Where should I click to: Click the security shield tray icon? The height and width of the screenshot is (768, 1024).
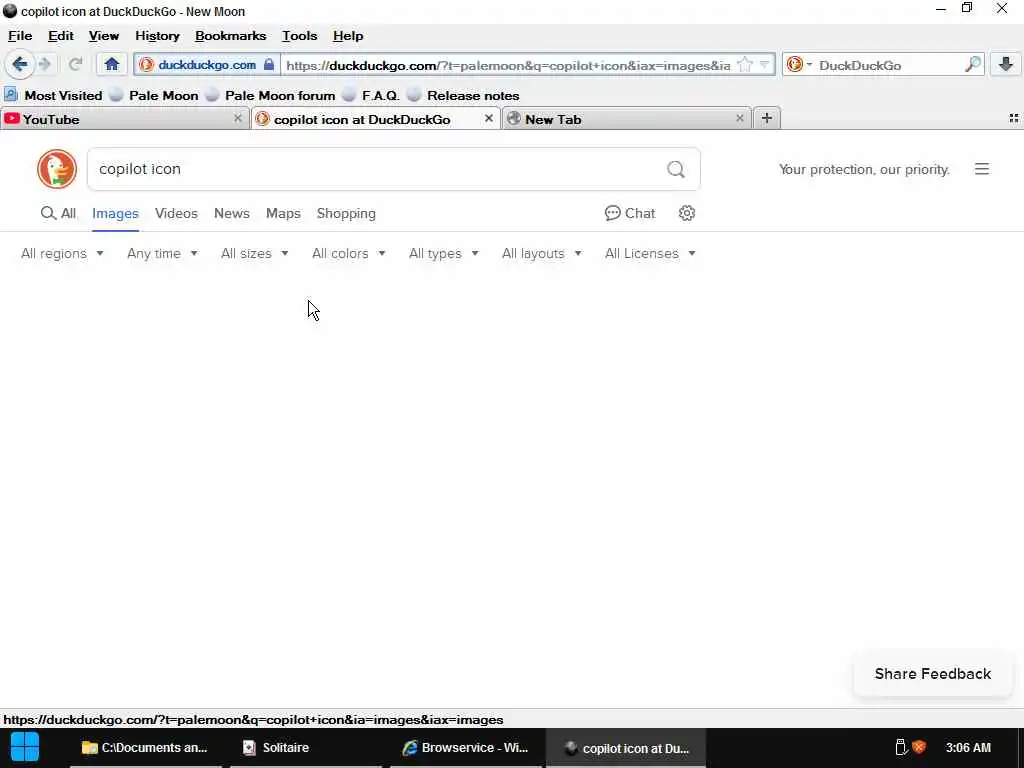(x=919, y=747)
